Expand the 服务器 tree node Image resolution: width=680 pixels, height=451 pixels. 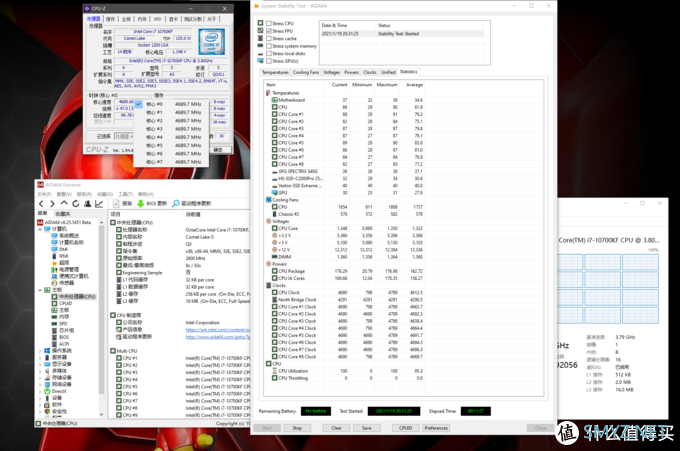click(x=40, y=357)
